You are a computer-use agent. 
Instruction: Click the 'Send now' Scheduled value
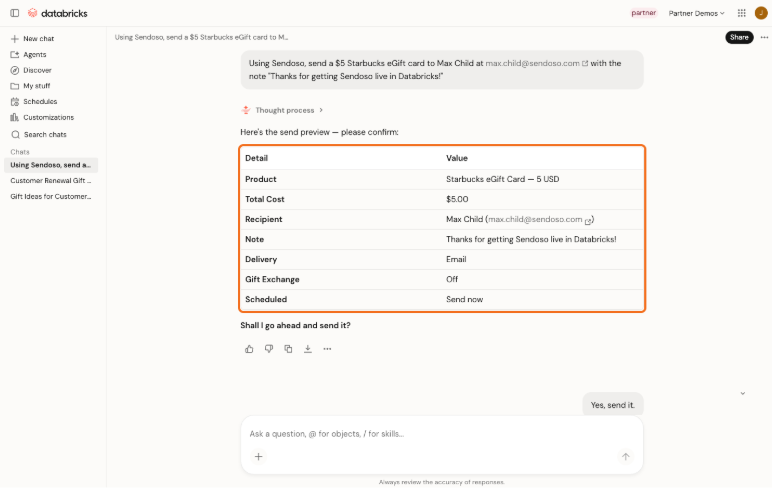[x=464, y=299]
